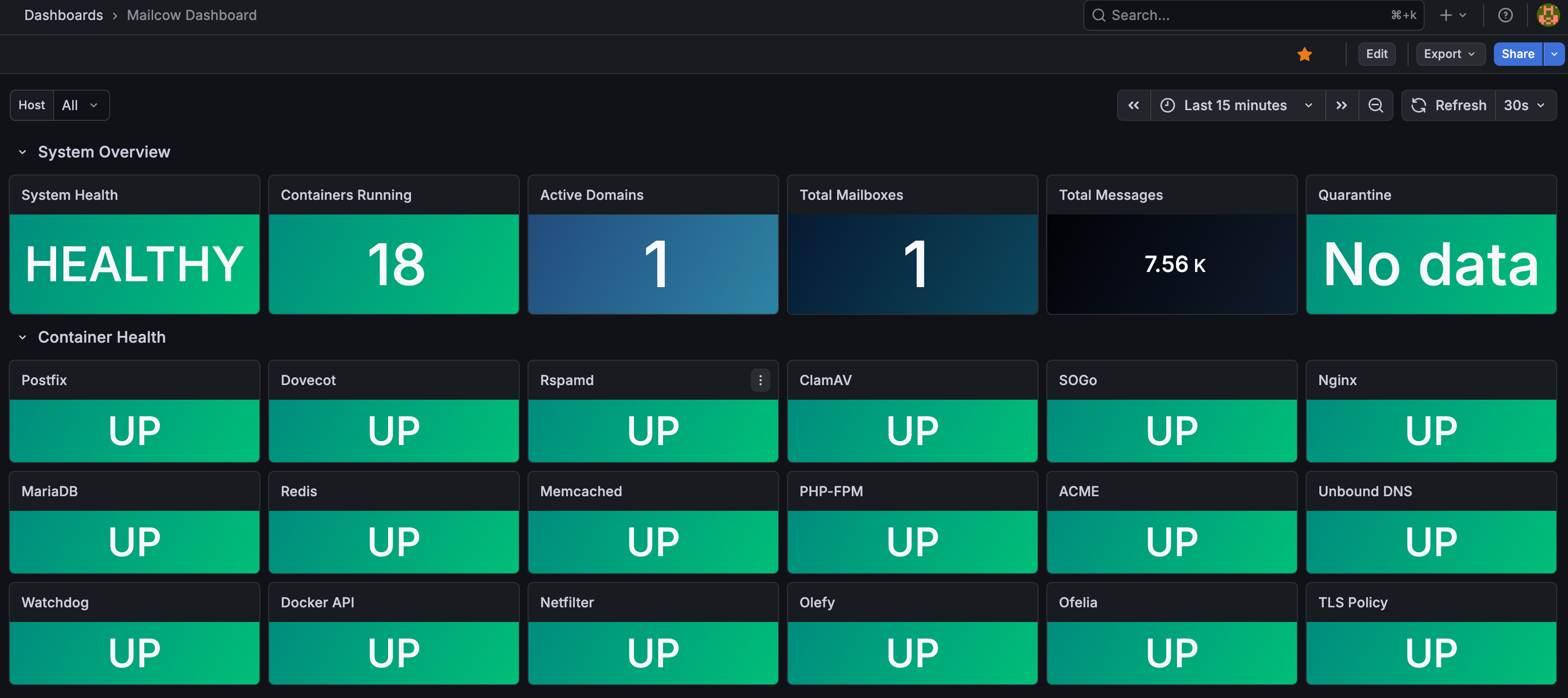Click the user profile avatar
This screenshot has width=1568, height=698.
tap(1548, 15)
